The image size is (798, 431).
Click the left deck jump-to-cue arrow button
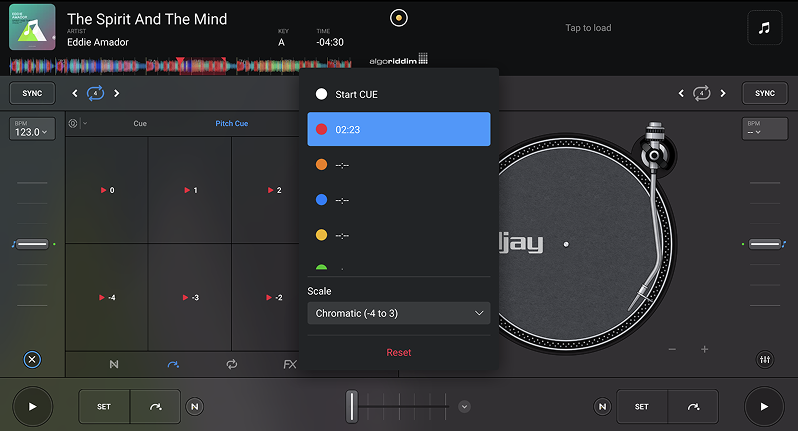point(155,407)
